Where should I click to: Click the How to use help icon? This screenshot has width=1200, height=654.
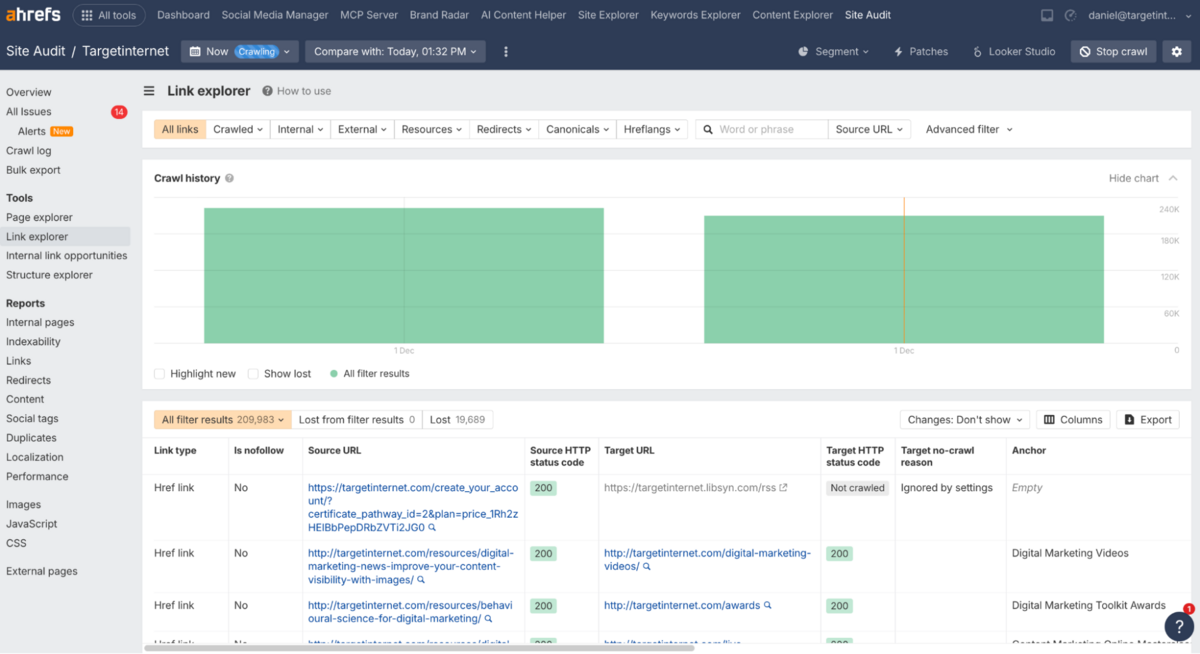pos(267,91)
